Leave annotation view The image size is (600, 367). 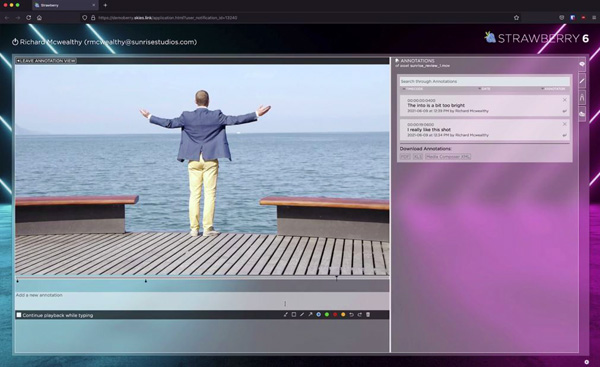tap(46, 60)
